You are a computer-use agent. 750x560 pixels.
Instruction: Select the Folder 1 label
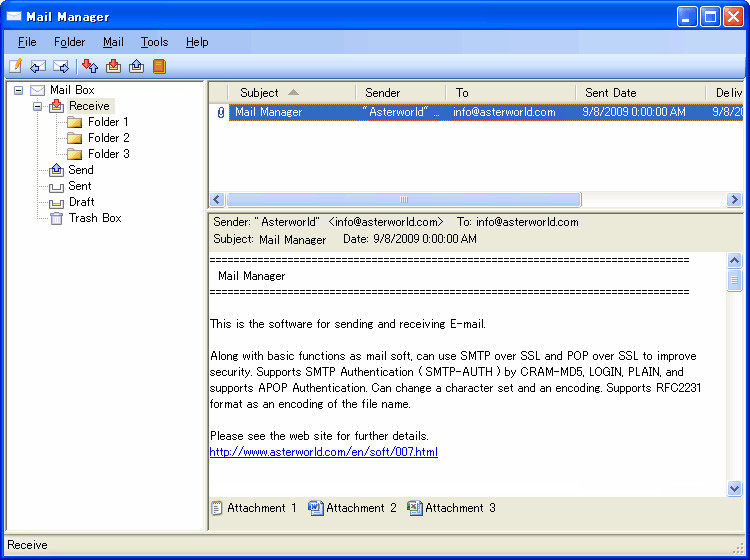pyautogui.click(x=108, y=122)
